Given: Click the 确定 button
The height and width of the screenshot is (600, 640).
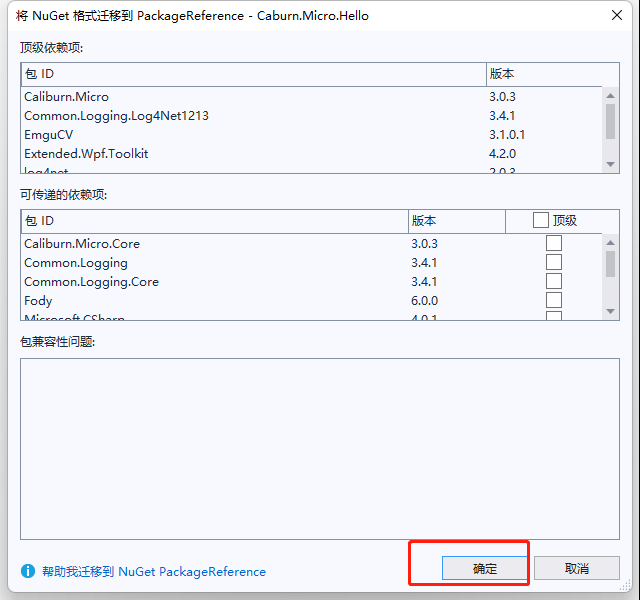Looking at the screenshot, I should (x=485, y=568).
